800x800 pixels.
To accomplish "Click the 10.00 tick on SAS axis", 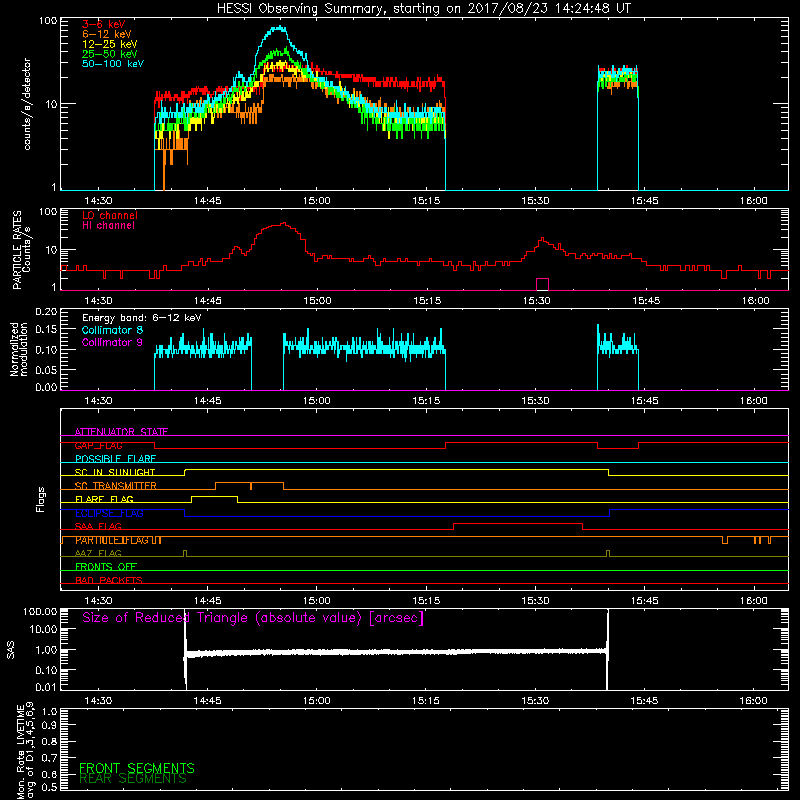I will point(43,629).
